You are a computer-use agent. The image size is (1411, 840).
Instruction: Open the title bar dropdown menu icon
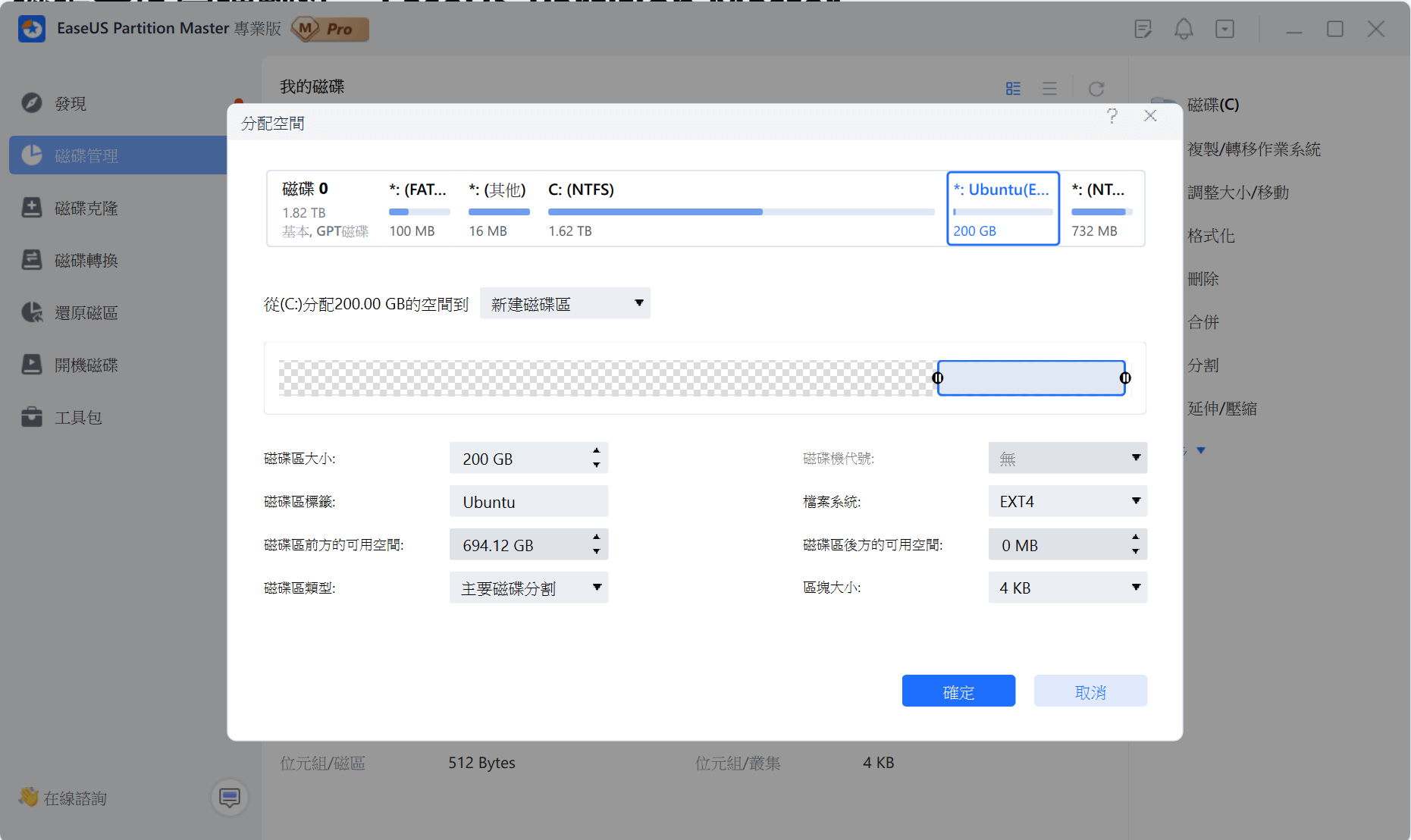point(1224,29)
